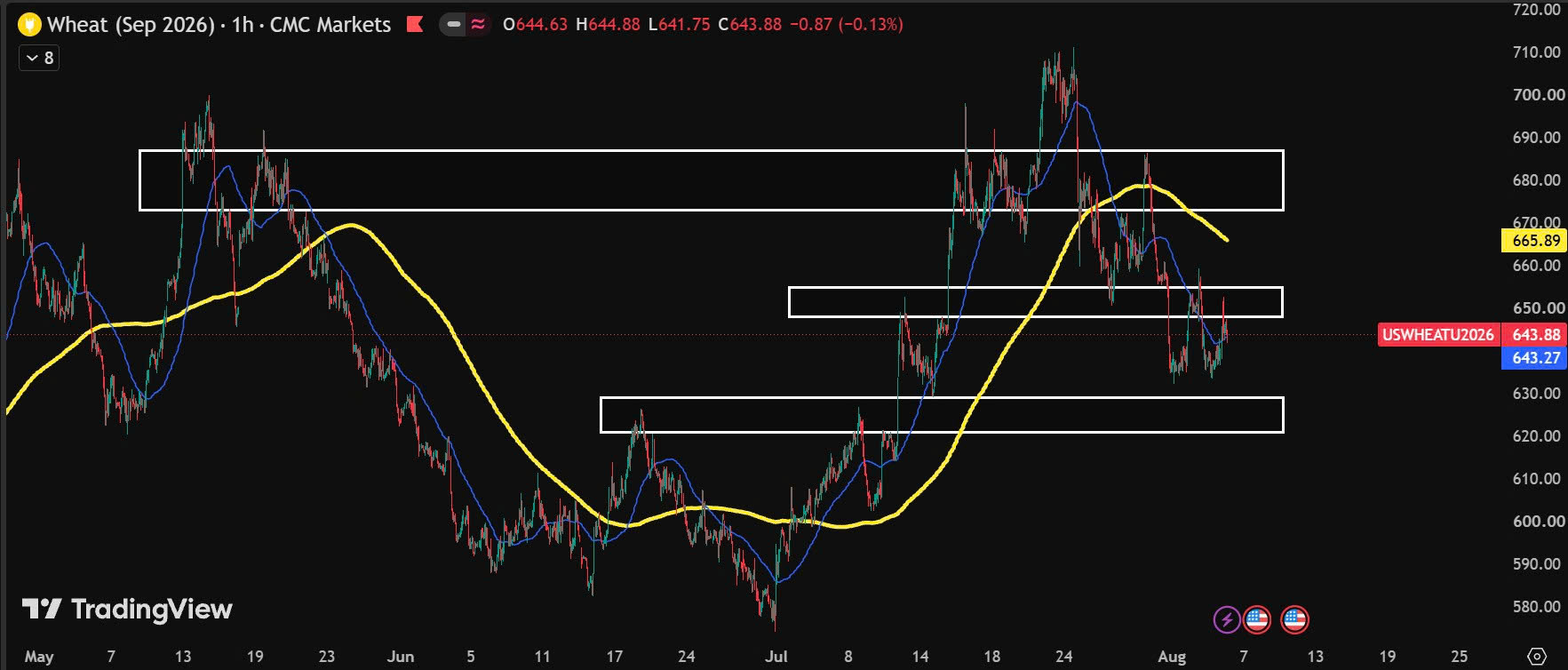Click the 23 date label on the time axis
Viewport: 1568px width, 670px height.
[x=327, y=657]
